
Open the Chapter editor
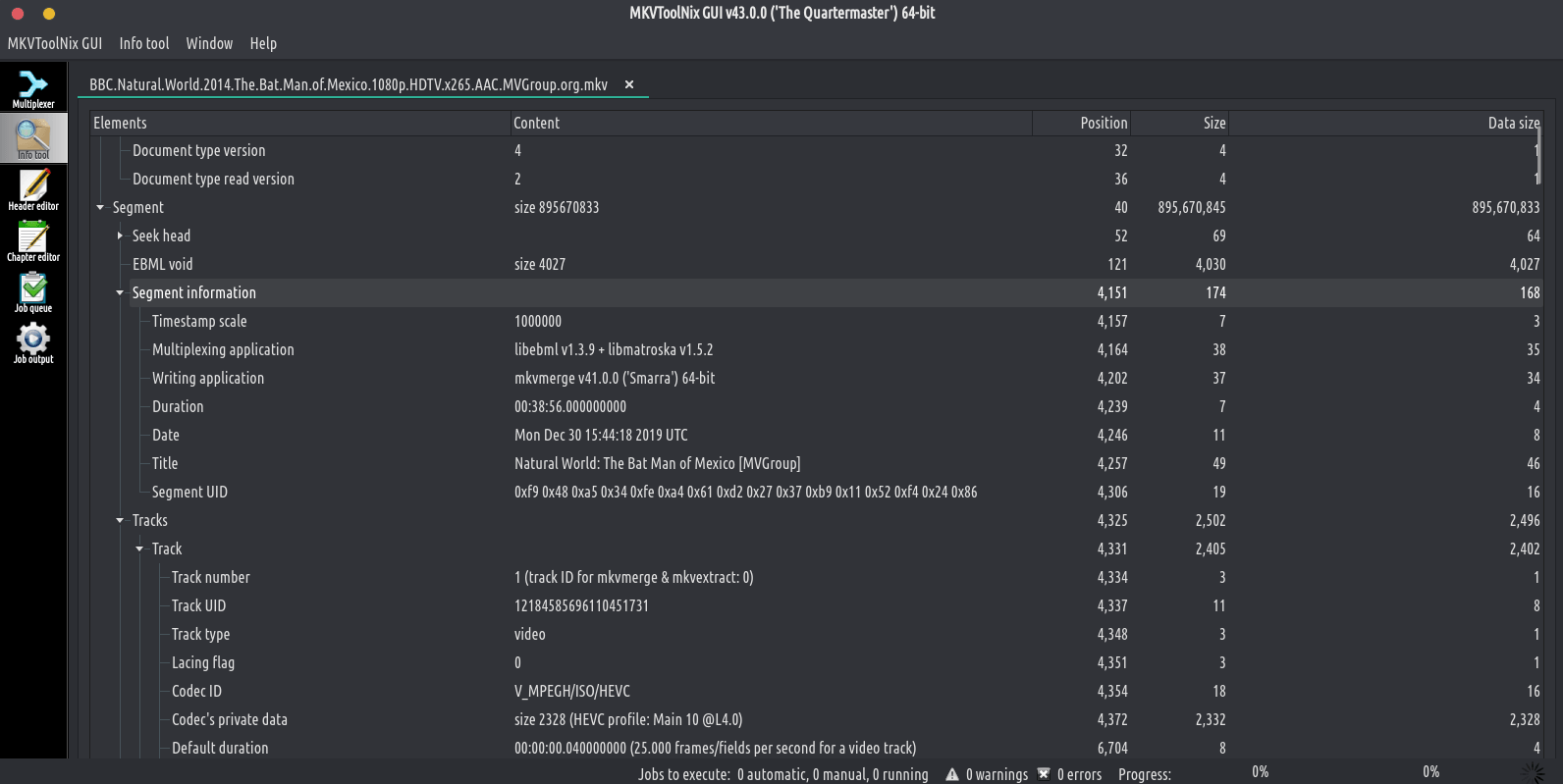(x=33, y=241)
